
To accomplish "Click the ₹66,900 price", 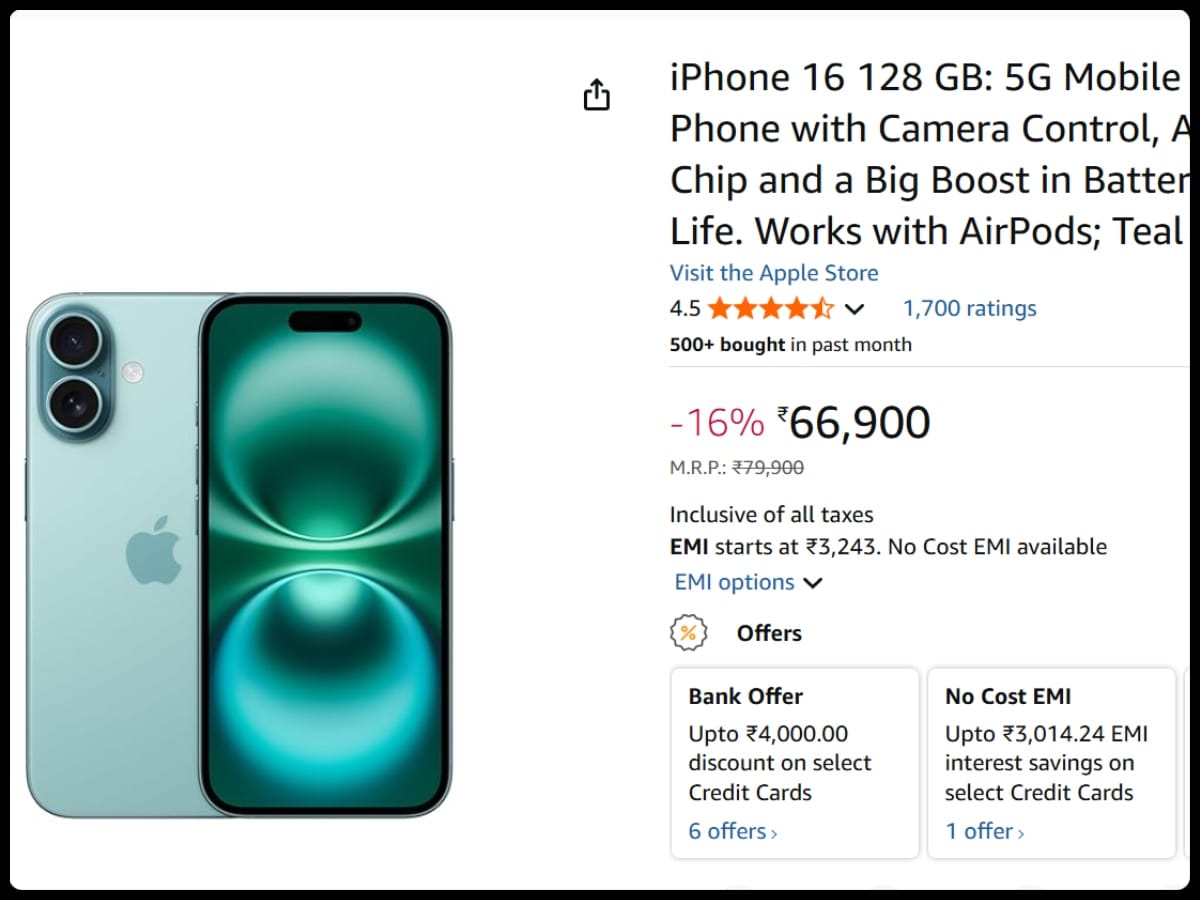I will click(x=859, y=423).
